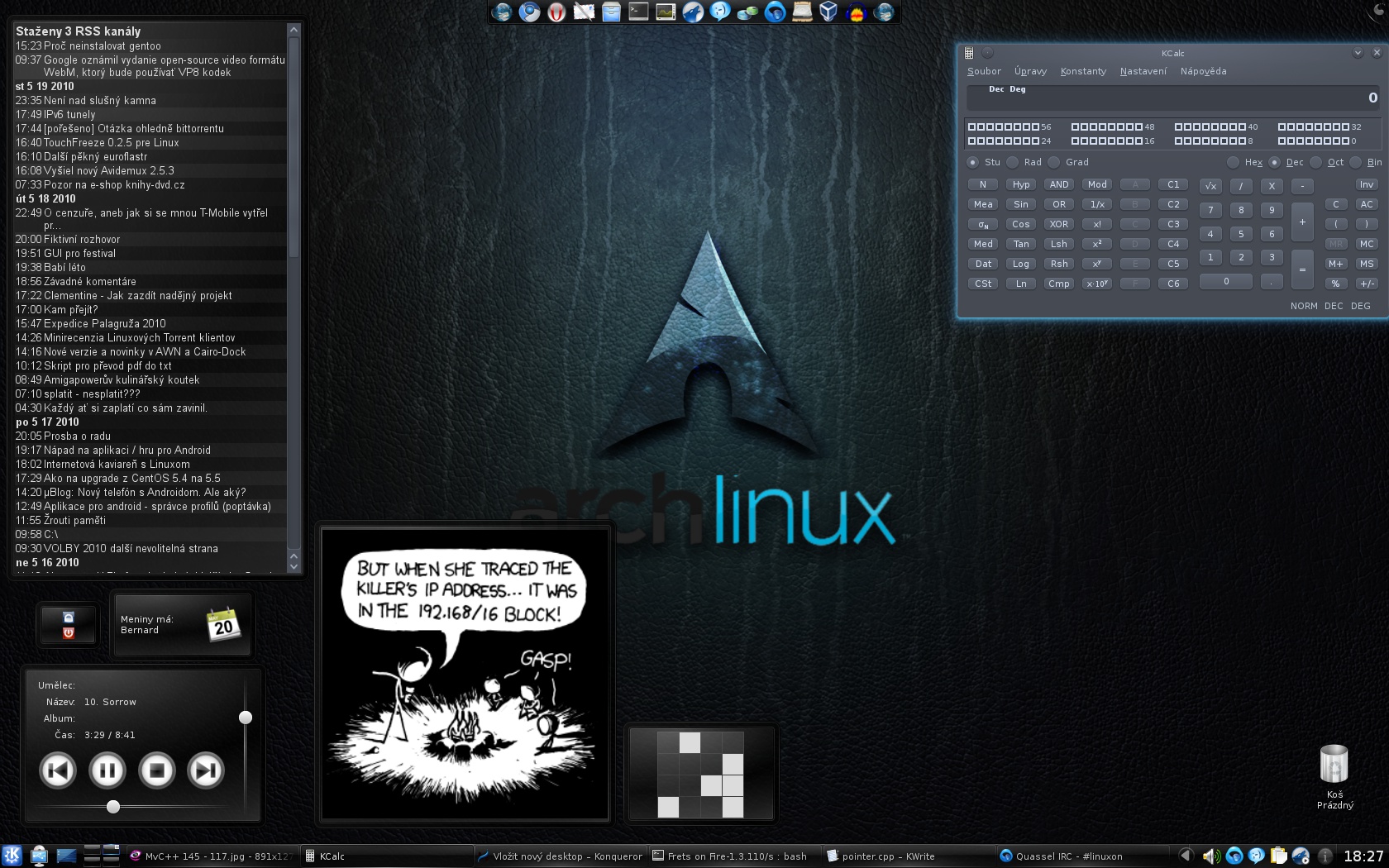Viewport: 1389px width, 868px height.
Task: Click the KCalc number display field
Action: point(1174,98)
